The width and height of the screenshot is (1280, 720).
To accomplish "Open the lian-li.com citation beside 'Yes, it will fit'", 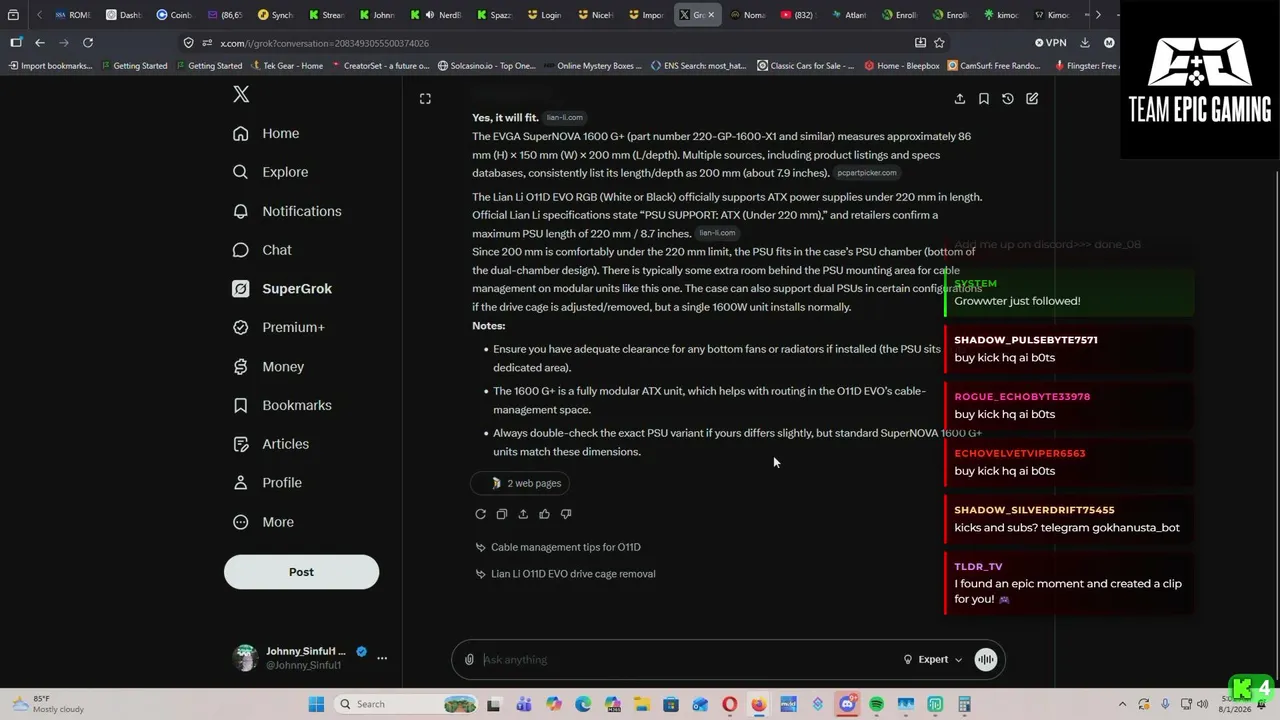I will (564, 117).
